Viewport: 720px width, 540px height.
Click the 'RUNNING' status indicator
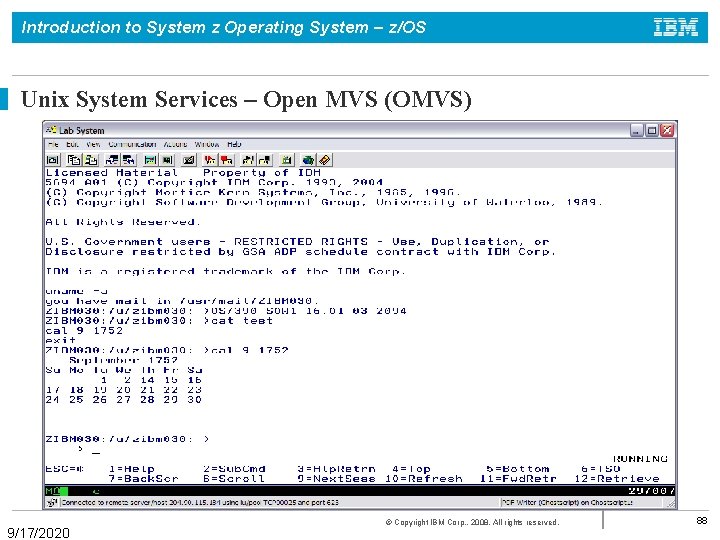[x=641, y=459]
